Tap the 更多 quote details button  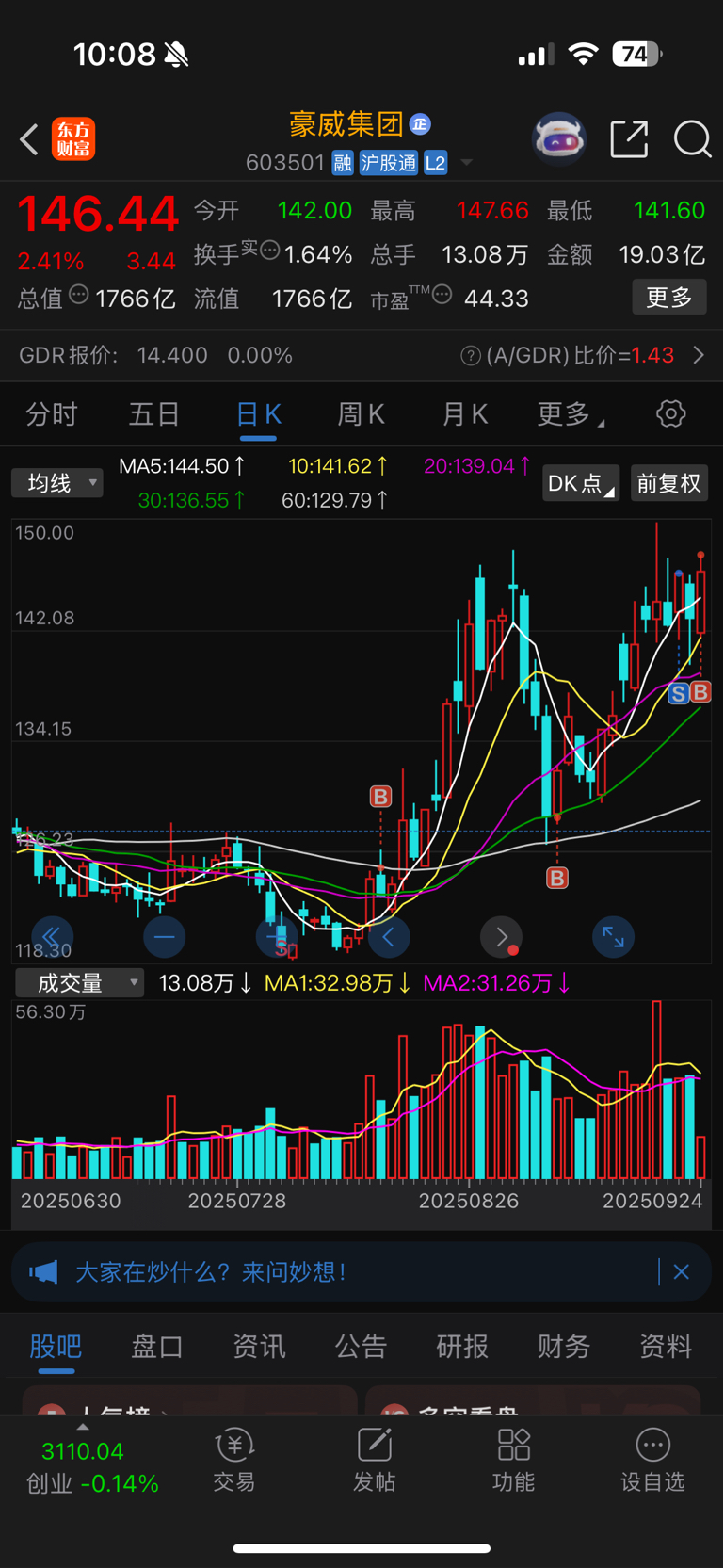point(669,298)
